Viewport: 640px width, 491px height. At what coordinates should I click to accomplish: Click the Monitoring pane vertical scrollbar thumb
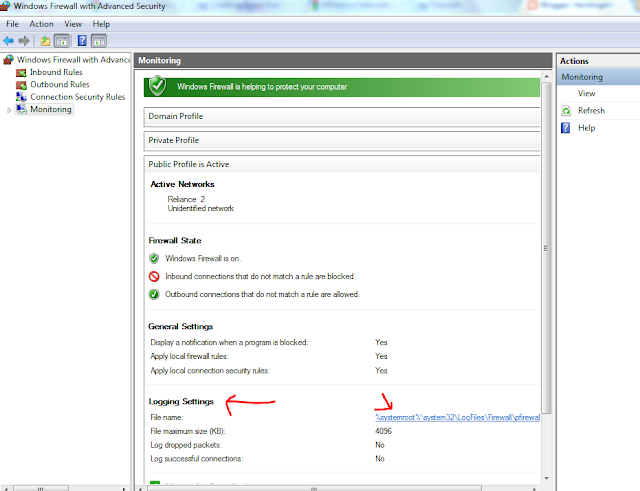tap(546, 248)
